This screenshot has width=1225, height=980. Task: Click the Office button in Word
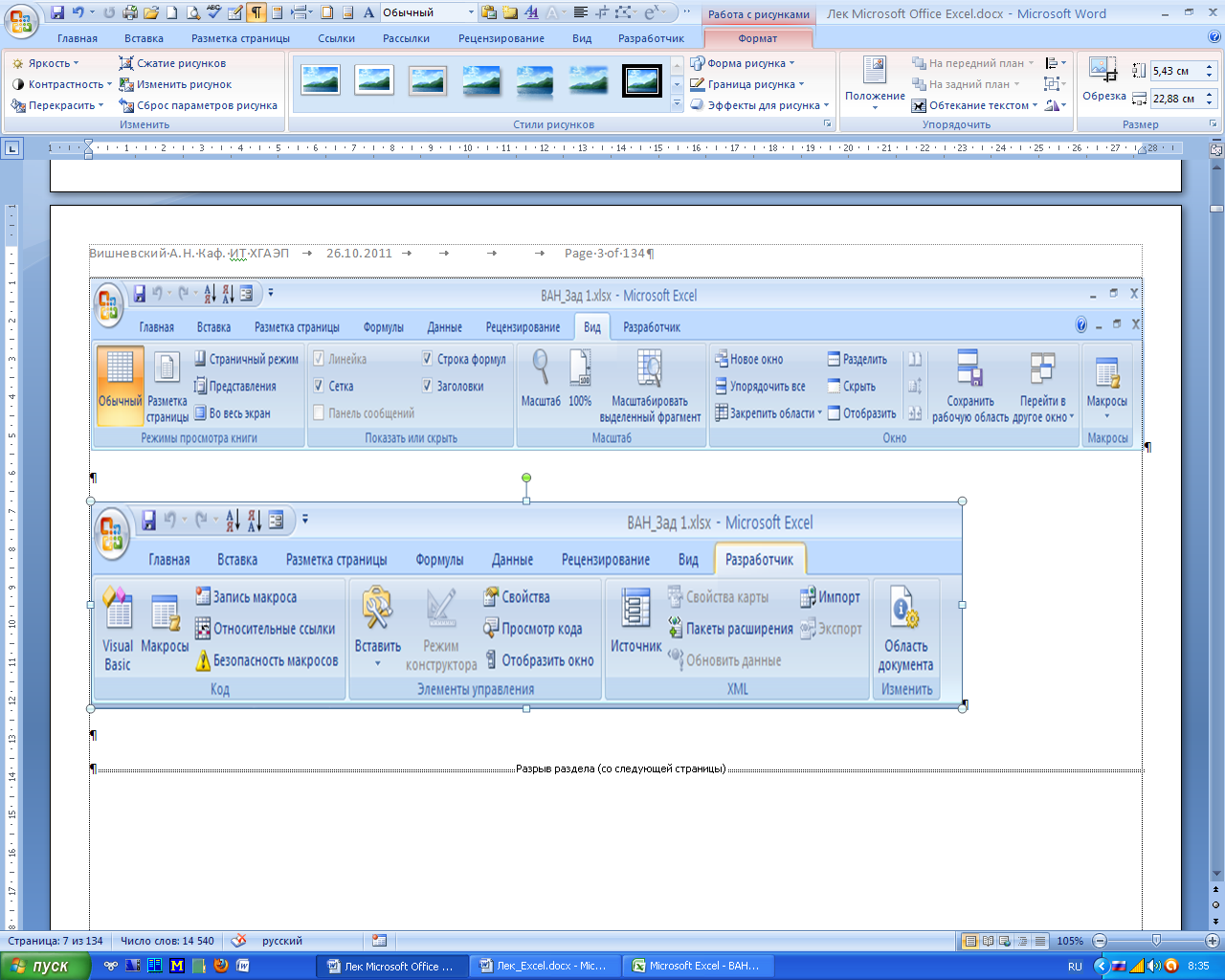pos(21,19)
